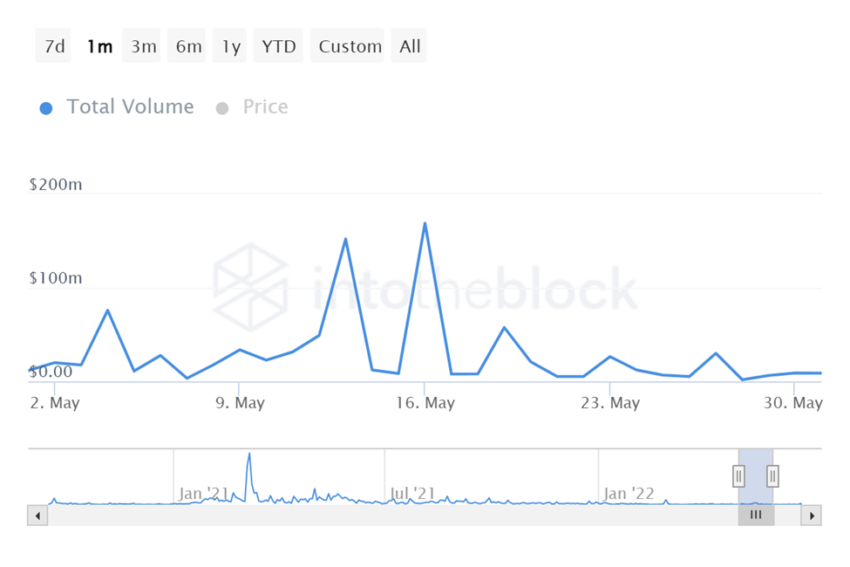This screenshot has height=567, width=850.
Task: Toggle the Total Volume series
Action: (130, 107)
